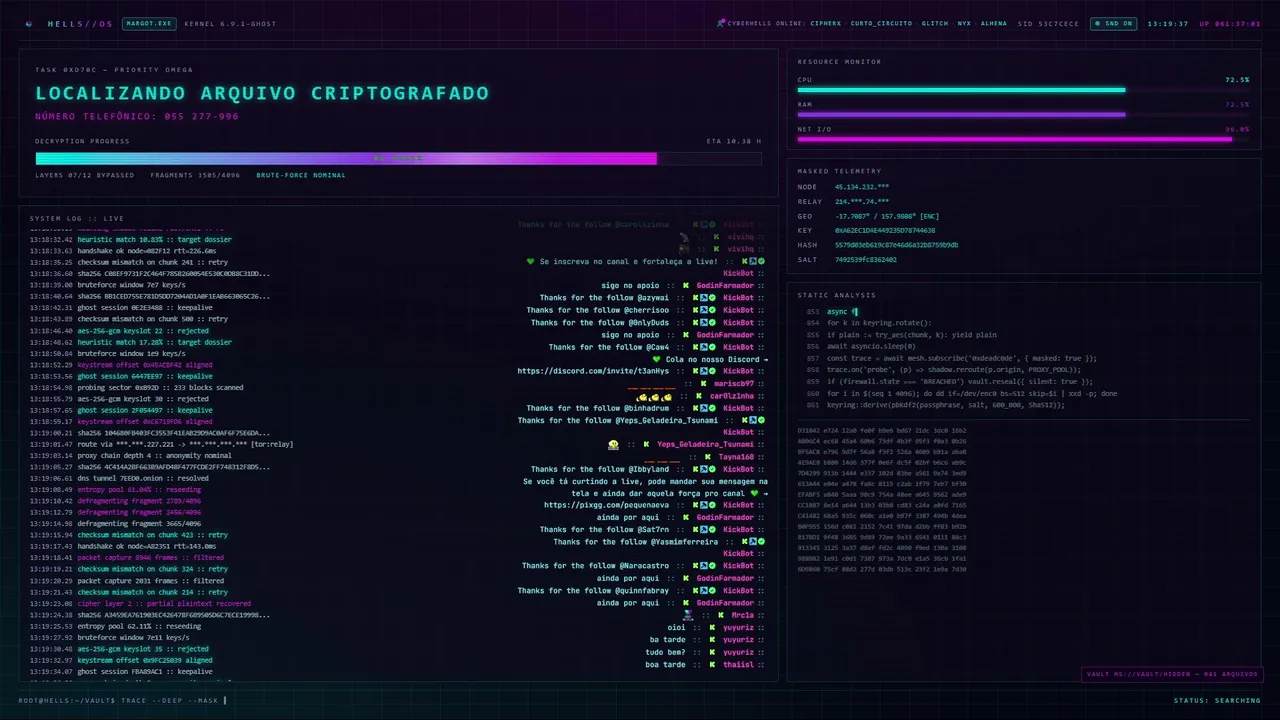Click the BRUTE-FORCE NOMINAL status text
1280x720 pixels.
[301, 175]
